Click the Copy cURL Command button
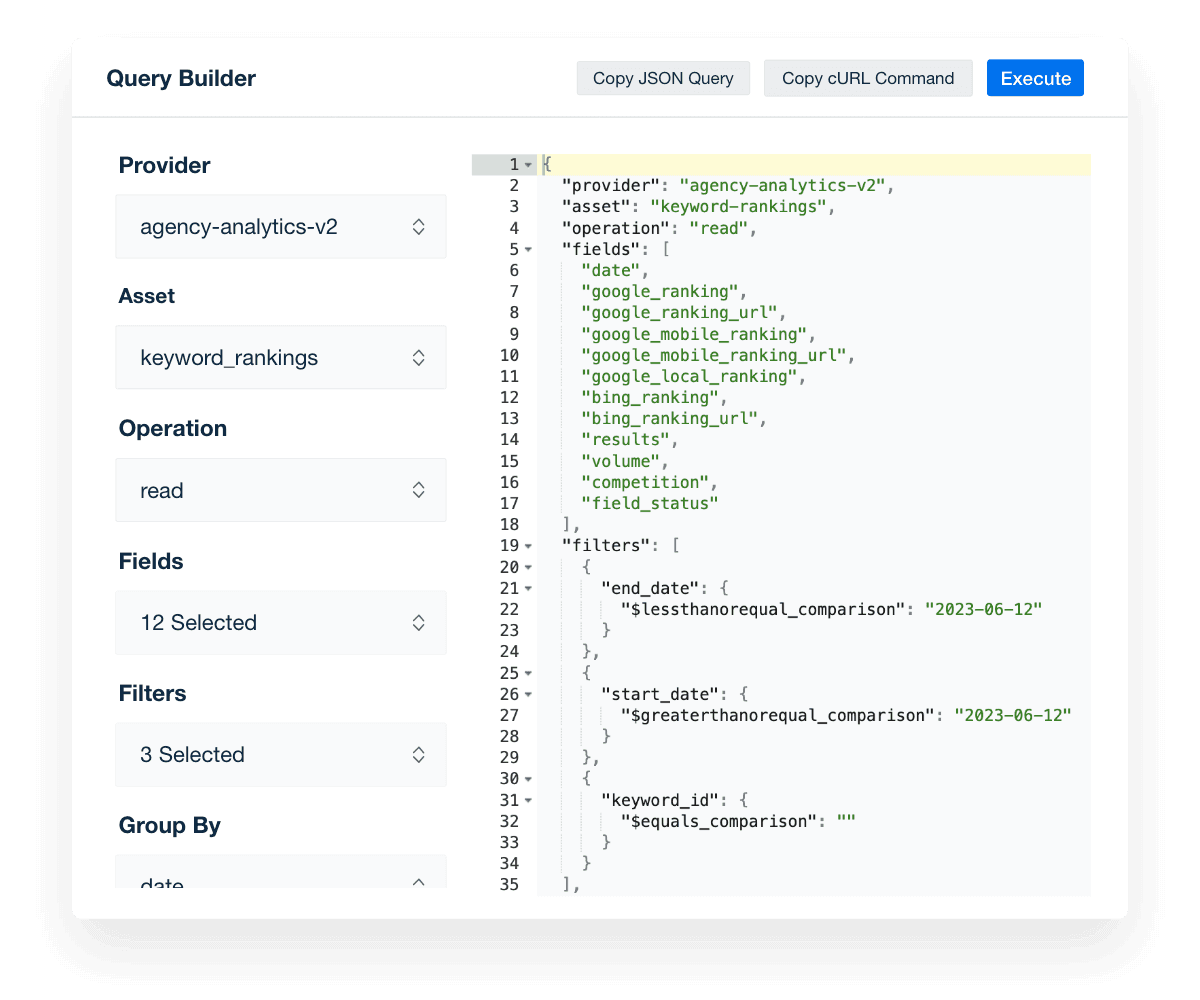The width and height of the screenshot is (1200, 1000). point(868,78)
